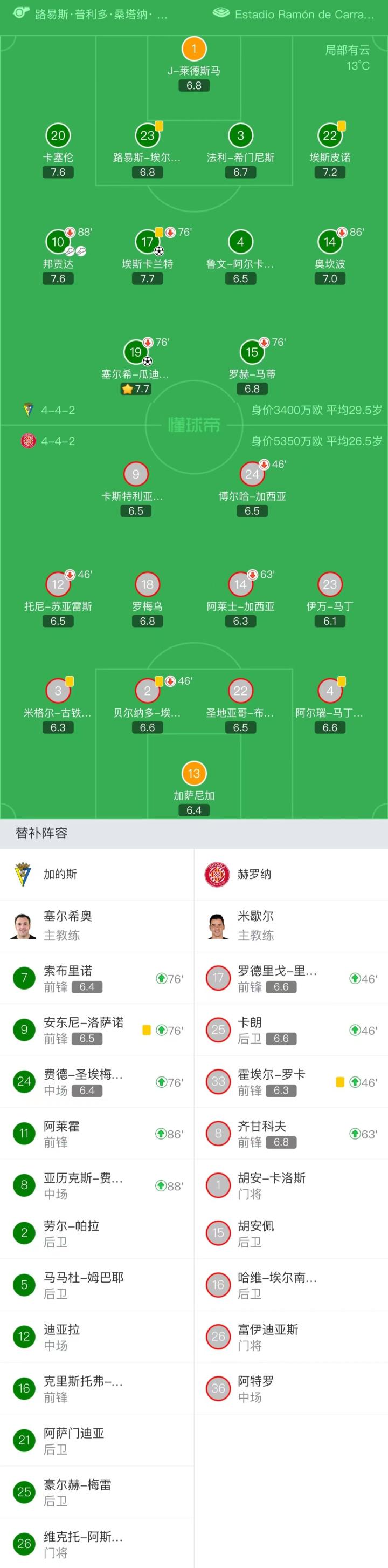Tap the Girona crest beside 4-4-2

(27, 441)
